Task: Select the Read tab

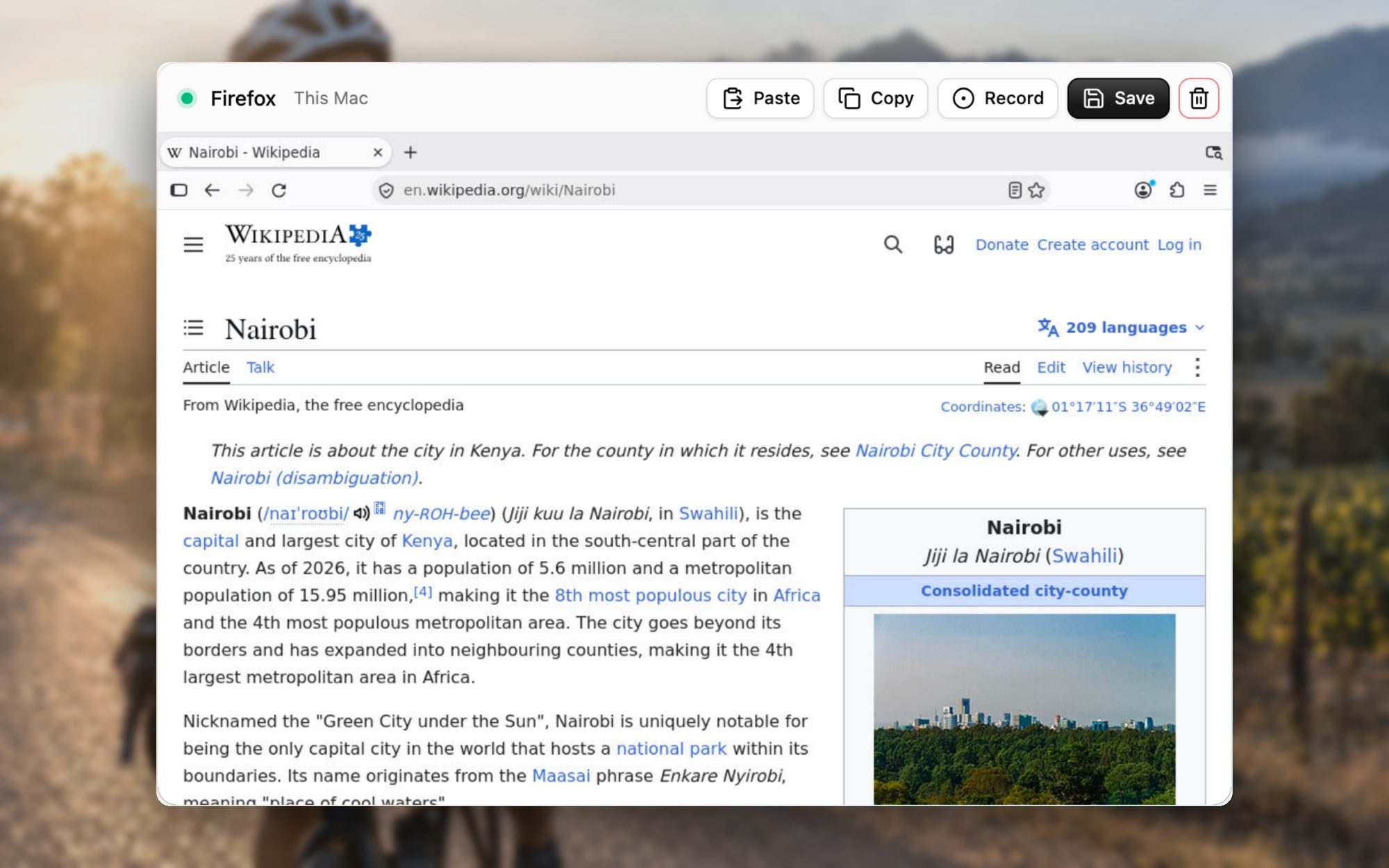Action: click(1001, 367)
